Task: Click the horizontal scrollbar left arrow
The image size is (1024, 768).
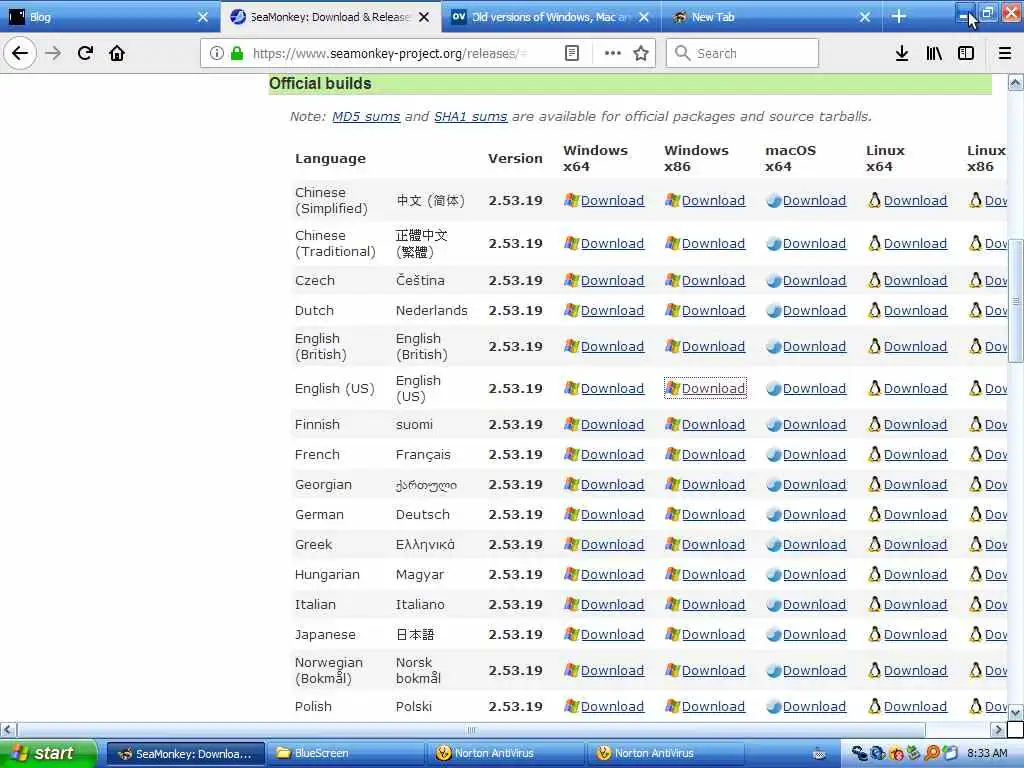Action: tap(8, 729)
